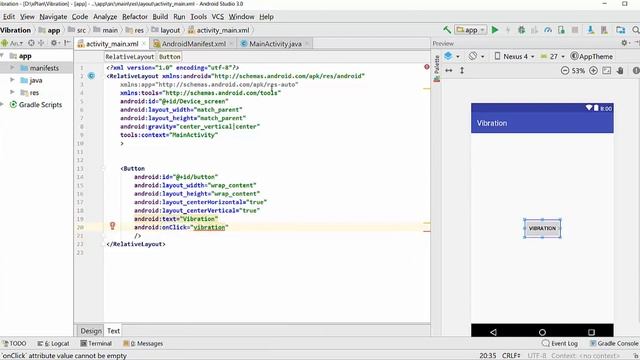Screen dimensions: 640x360
Task: Open the screen orientation dropdown
Action: pyautogui.click(x=476, y=56)
